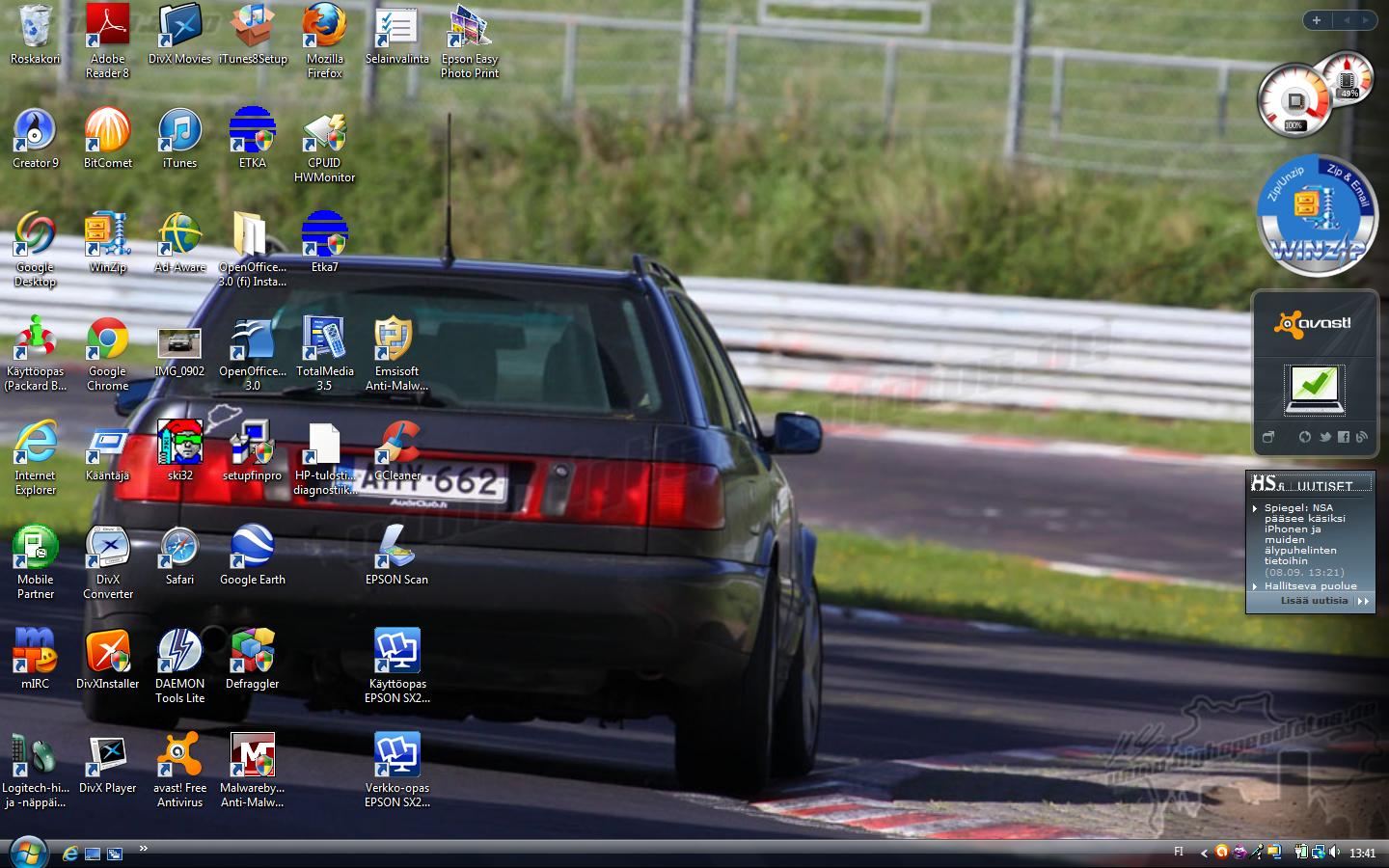The width and height of the screenshot is (1389, 868).
Task: Open the IMG_0902 image thumbnail
Action: coord(179,341)
